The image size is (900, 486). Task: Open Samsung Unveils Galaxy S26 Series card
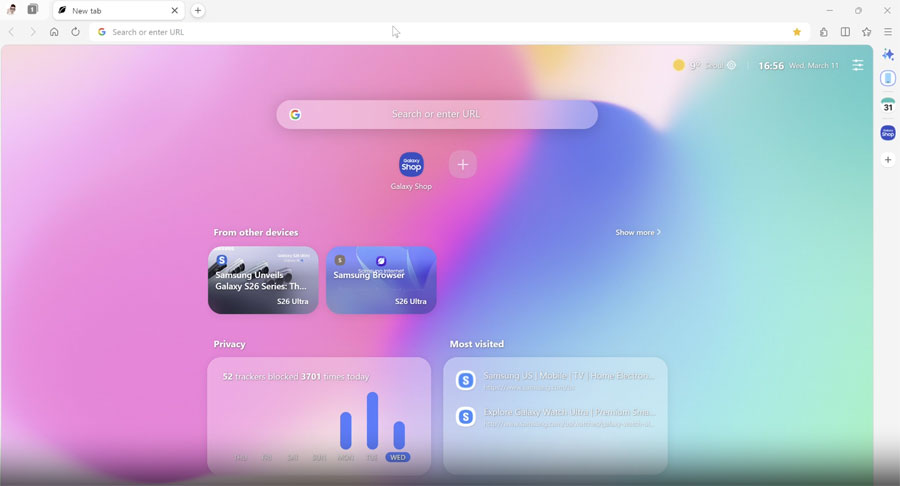263,280
